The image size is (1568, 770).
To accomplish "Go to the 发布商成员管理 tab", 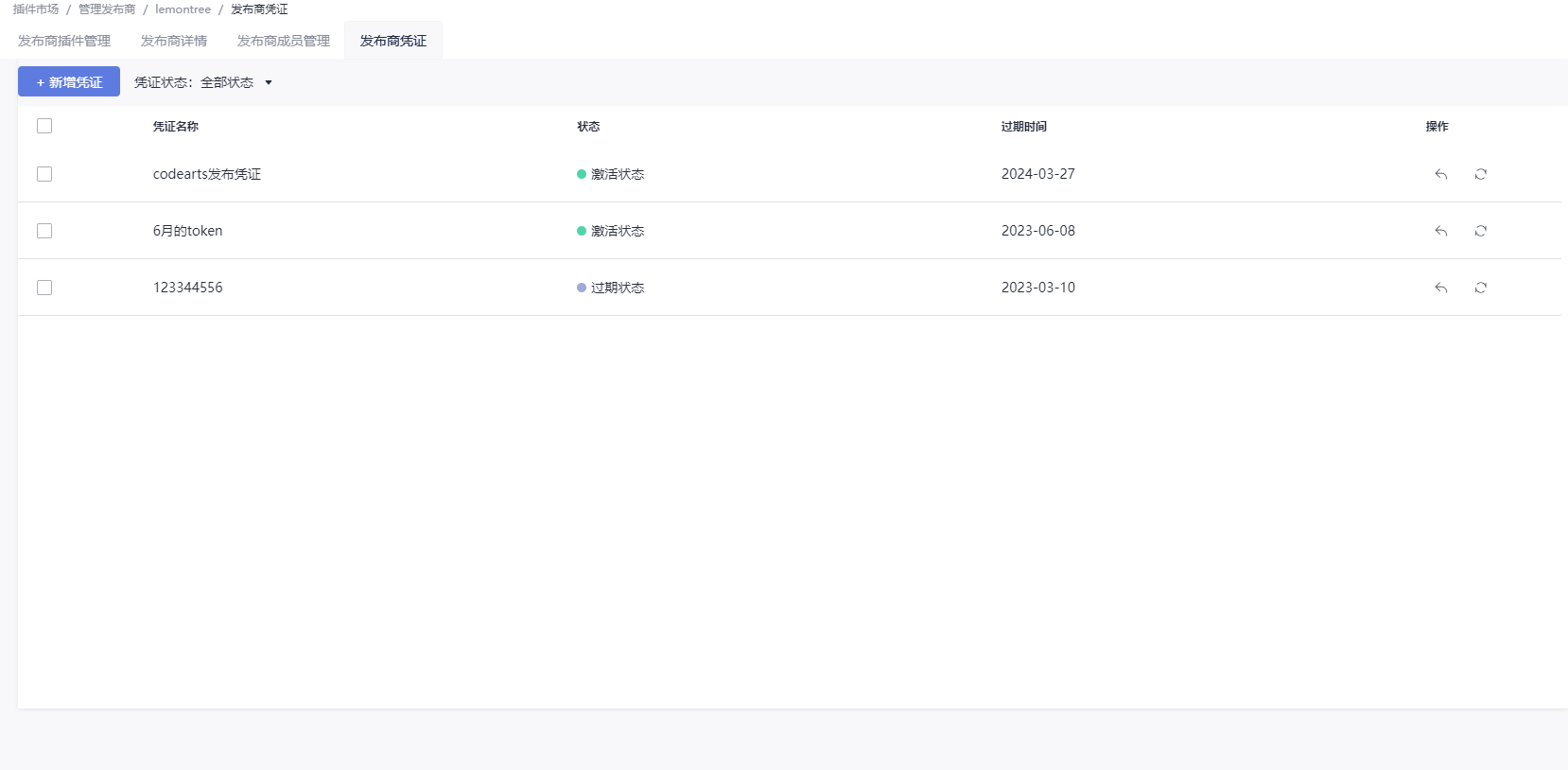I will [x=284, y=41].
